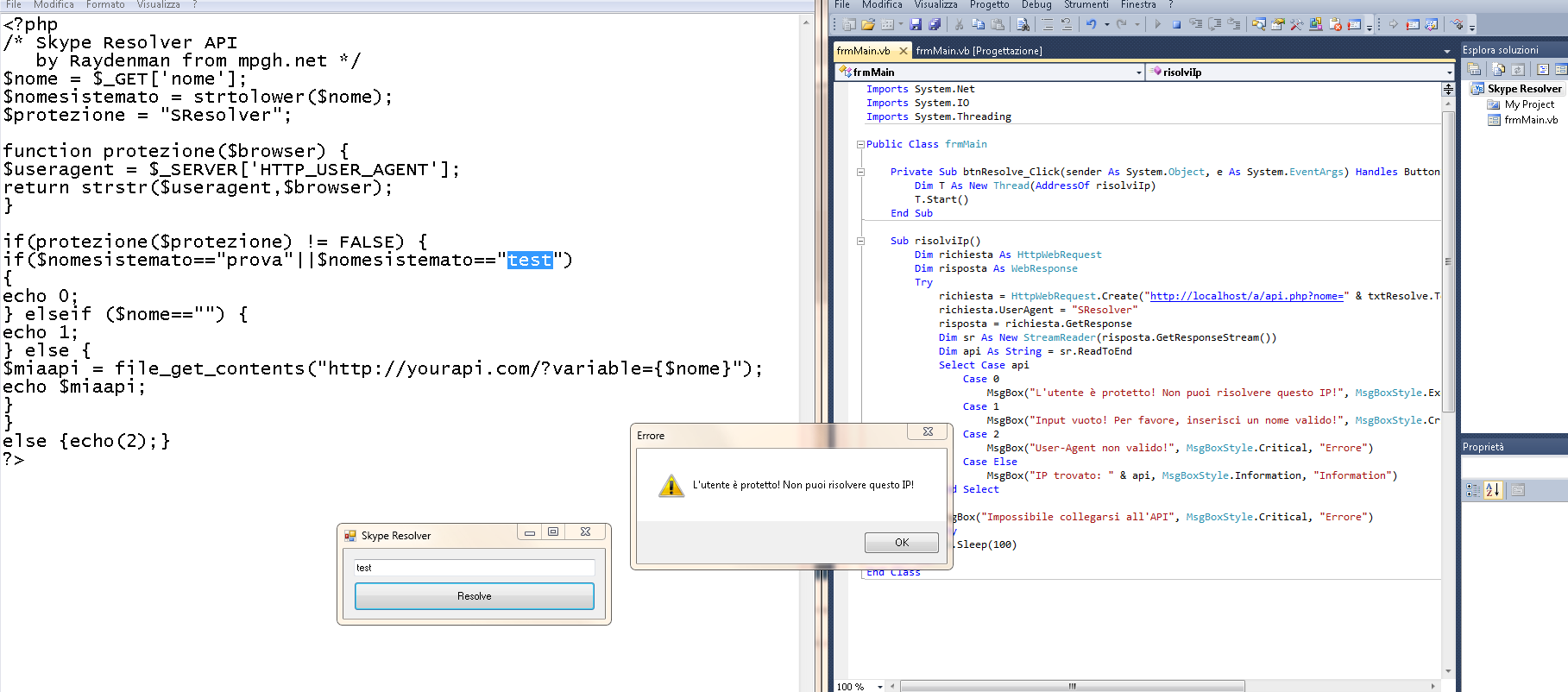The image size is (1568, 692).
Task: Open Properties window toolbar icon
Action: point(1278,24)
